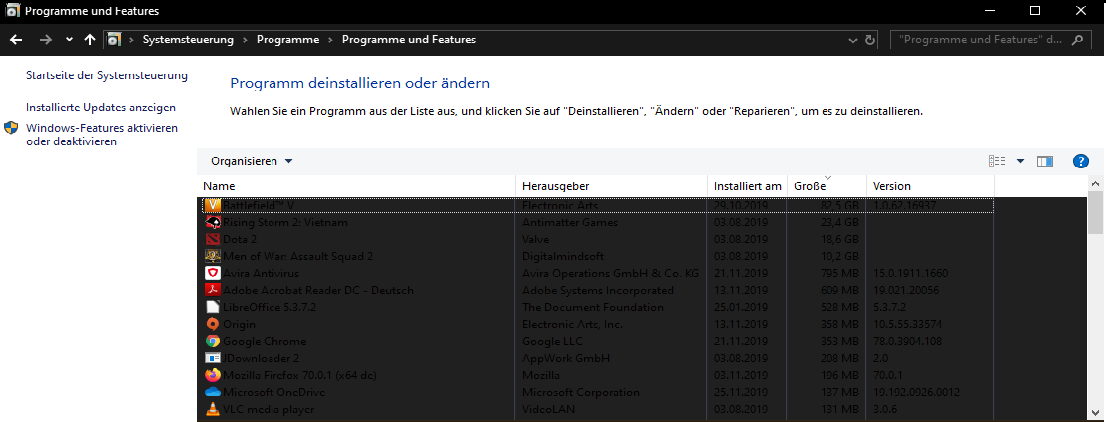Image resolution: width=1106 pixels, height=422 pixels.
Task: Click the Rising Storm 2: Vietnam icon
Action: click(212, 222)
